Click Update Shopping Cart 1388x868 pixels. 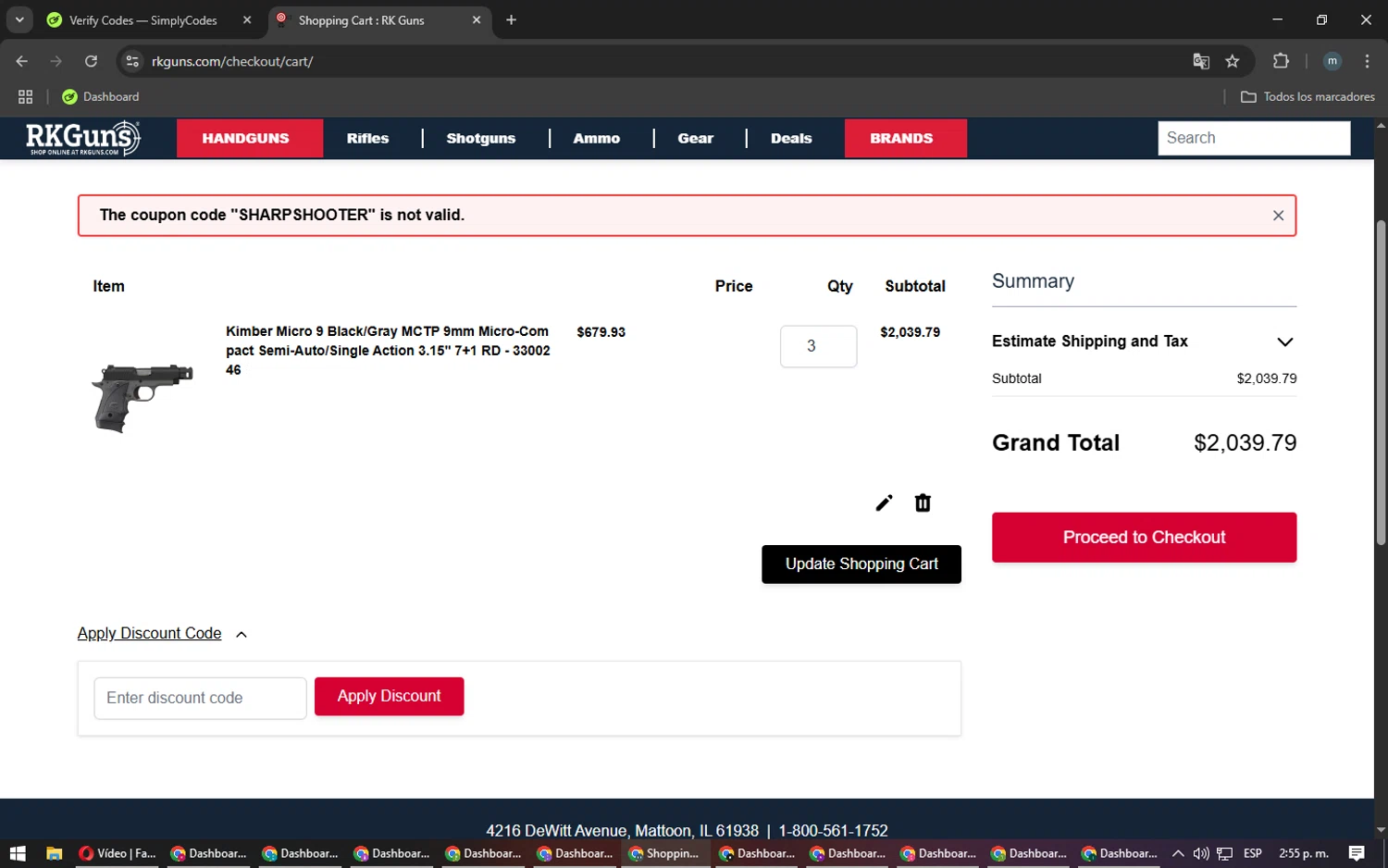click(x=861, y=564)
